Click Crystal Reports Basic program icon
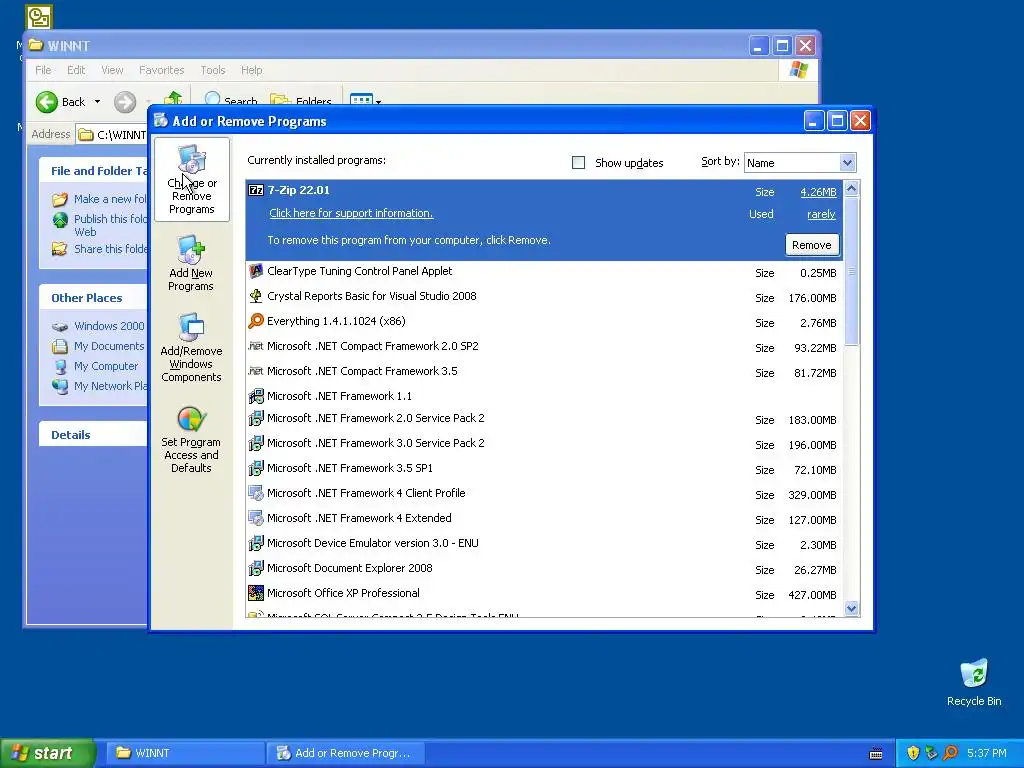 click(x=256, y=296)
